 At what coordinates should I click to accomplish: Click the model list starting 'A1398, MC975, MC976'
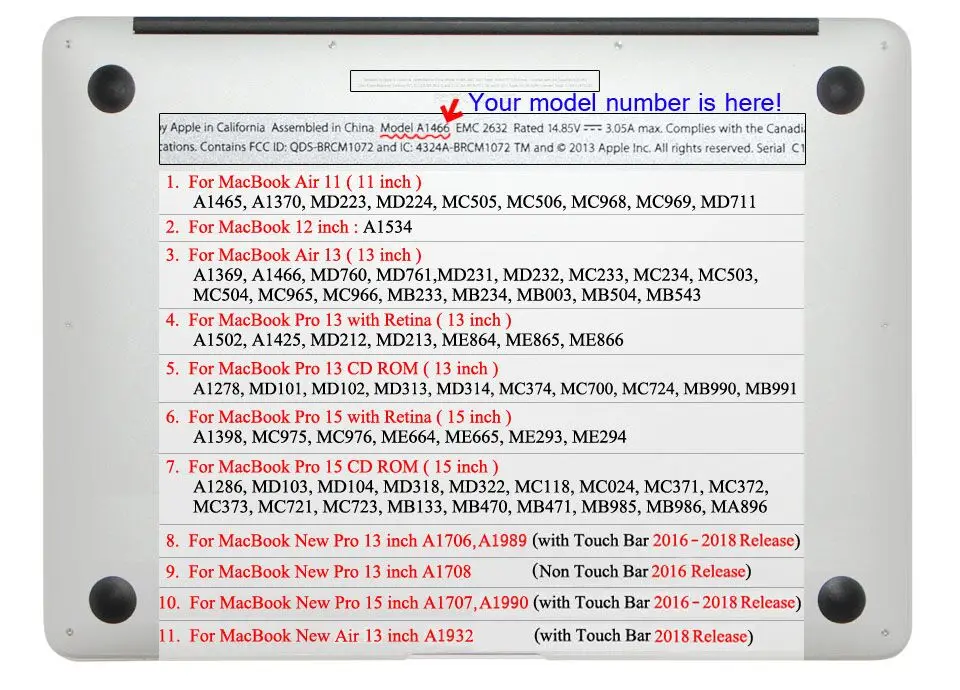click(410, 437)
